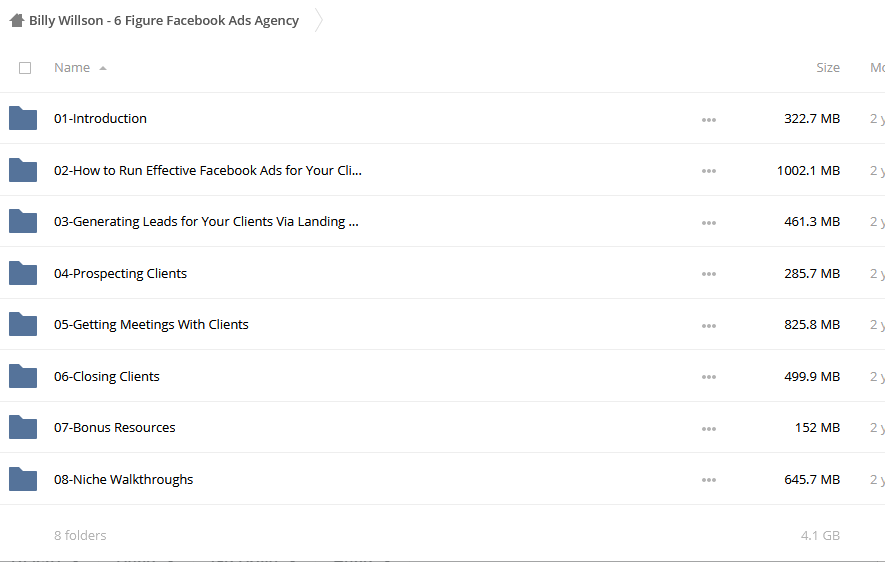Sort files by Name column header

click(72, 68)
